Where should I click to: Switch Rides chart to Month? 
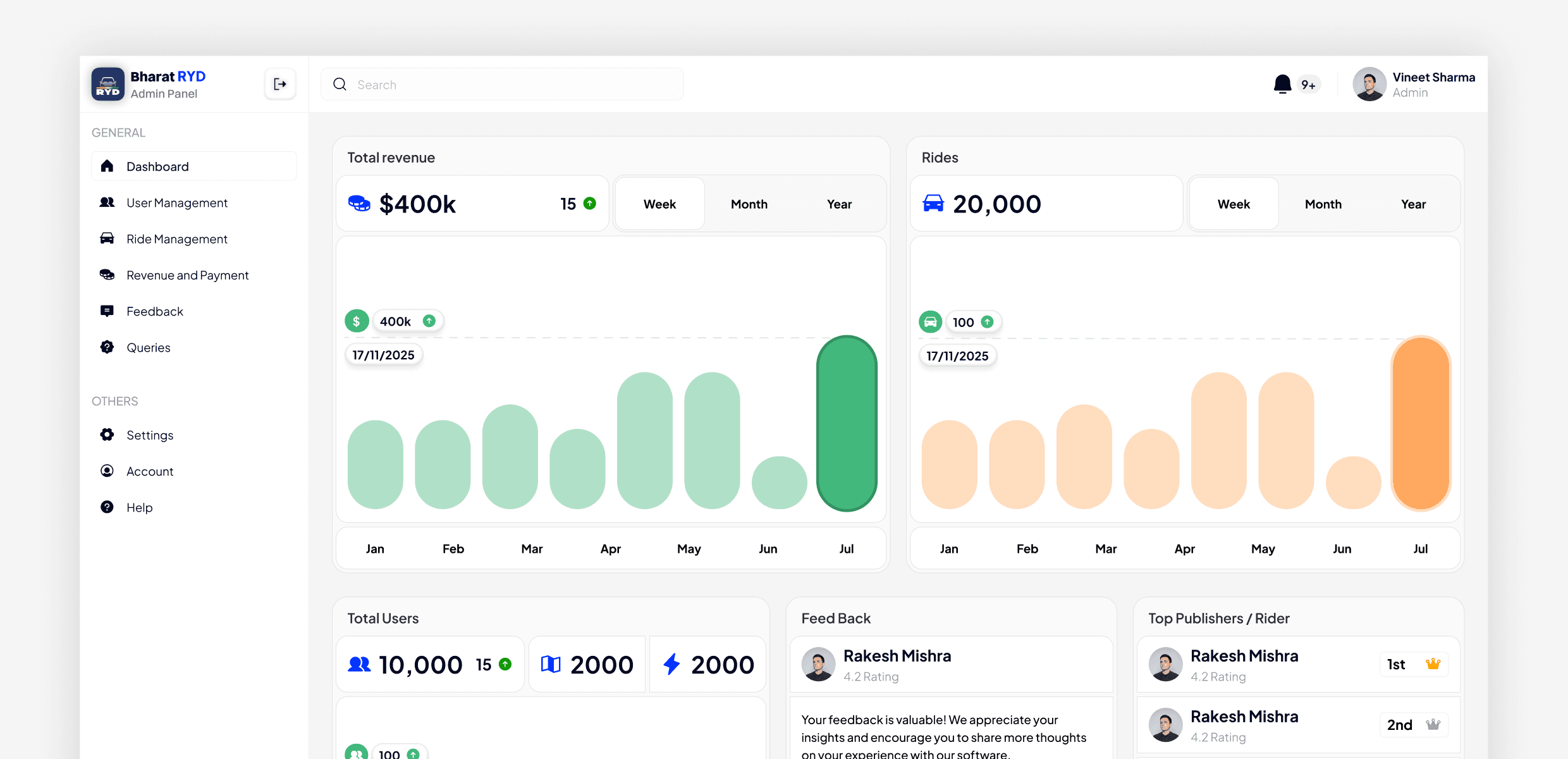[1323, 204]
